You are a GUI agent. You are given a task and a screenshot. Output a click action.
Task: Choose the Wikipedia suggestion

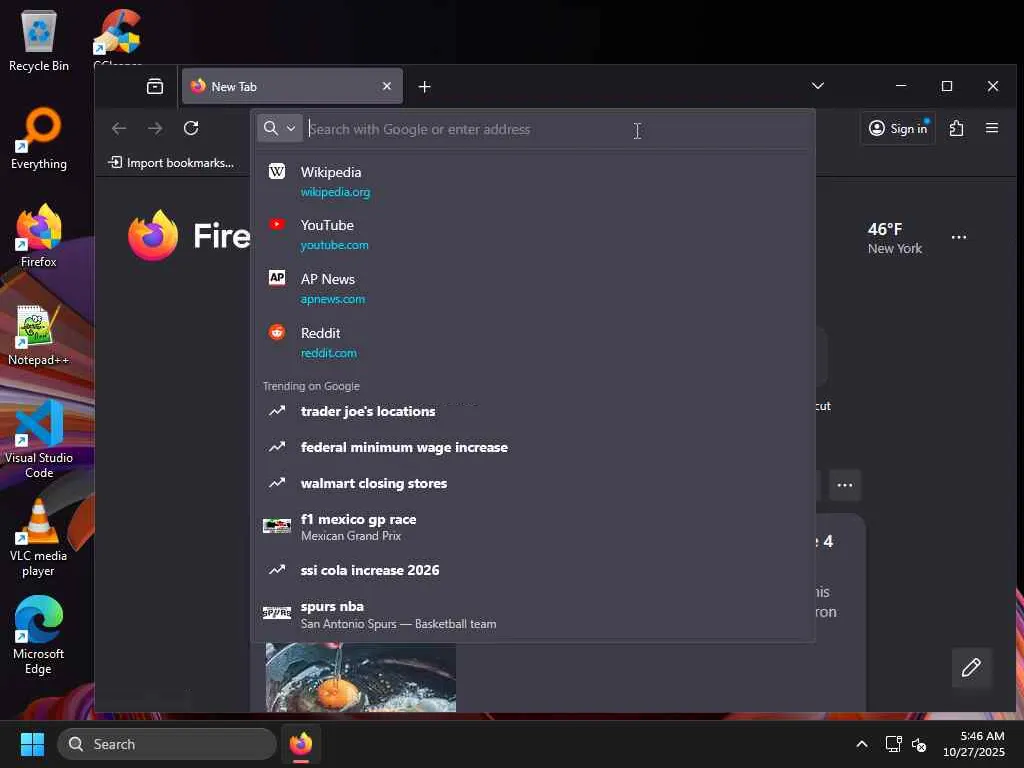[533, 181]
